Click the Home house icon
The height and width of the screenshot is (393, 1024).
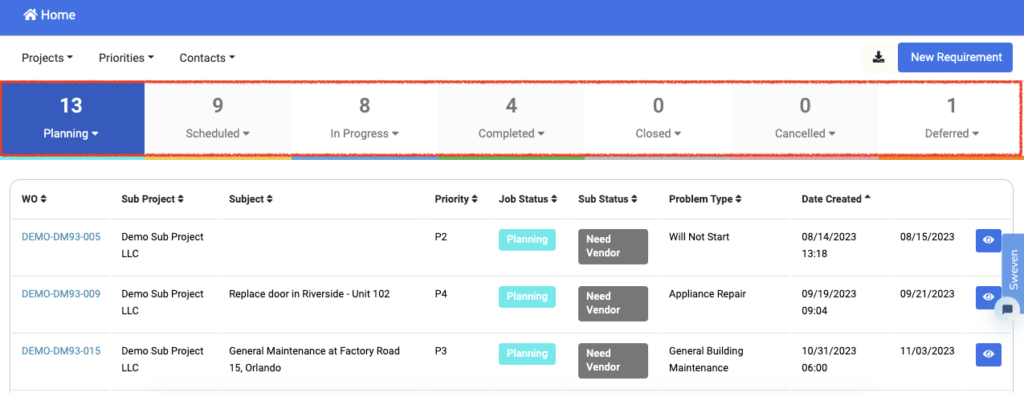click(x=30, y=14)
